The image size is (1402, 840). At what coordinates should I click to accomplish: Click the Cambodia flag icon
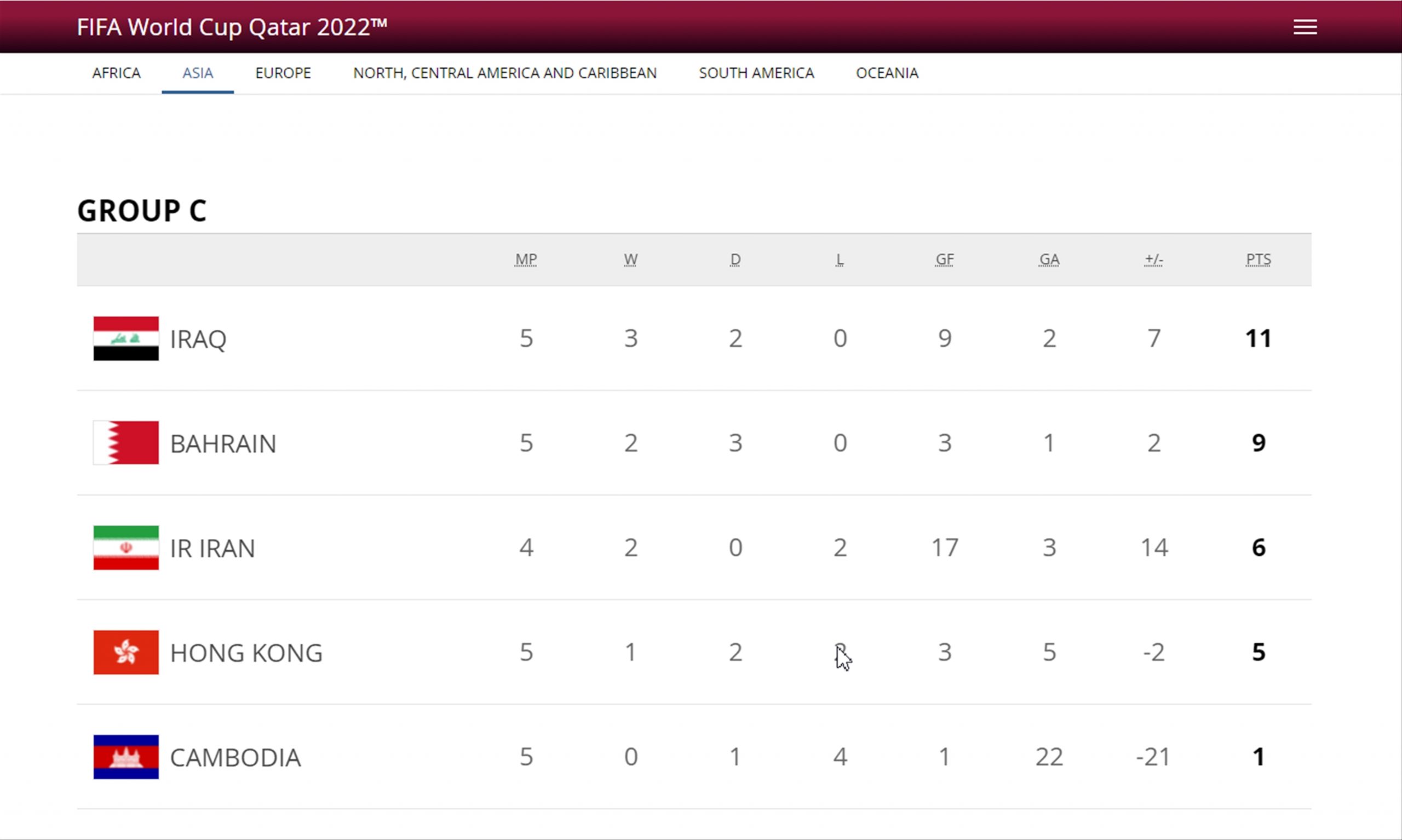tap(125, 757)
